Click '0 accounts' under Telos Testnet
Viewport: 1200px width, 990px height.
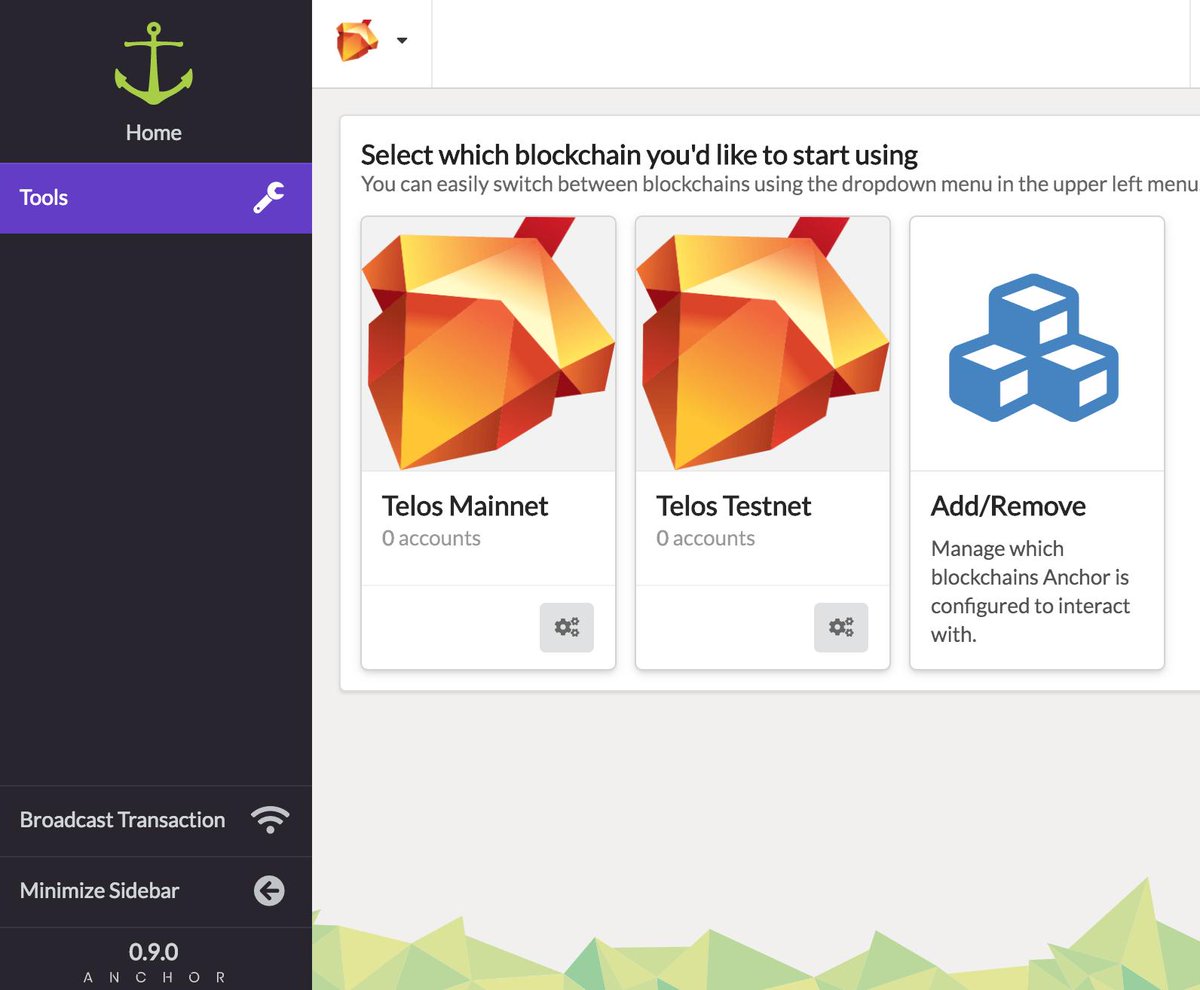point(705,539)
